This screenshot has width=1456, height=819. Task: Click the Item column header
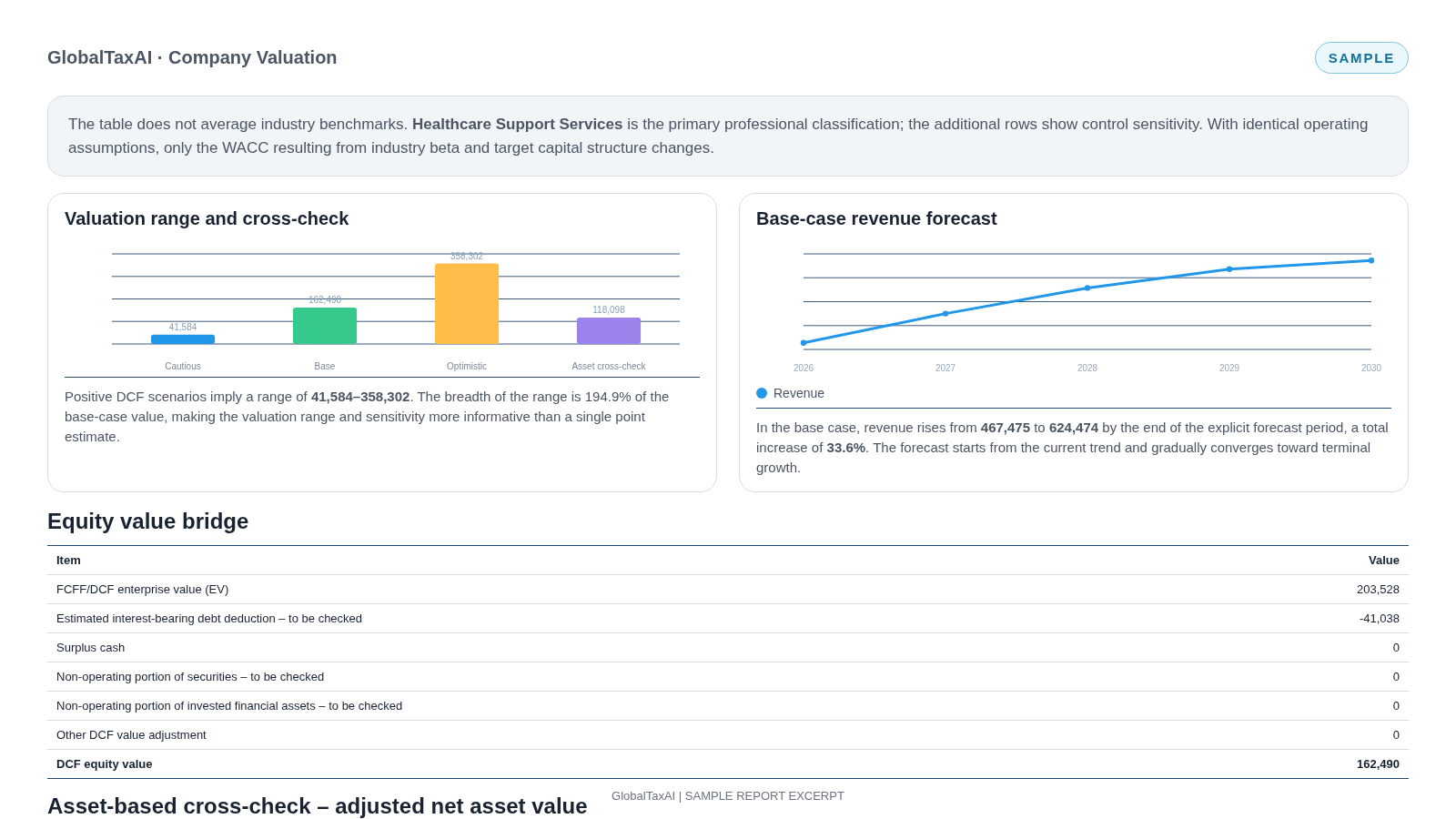point(68,561)
